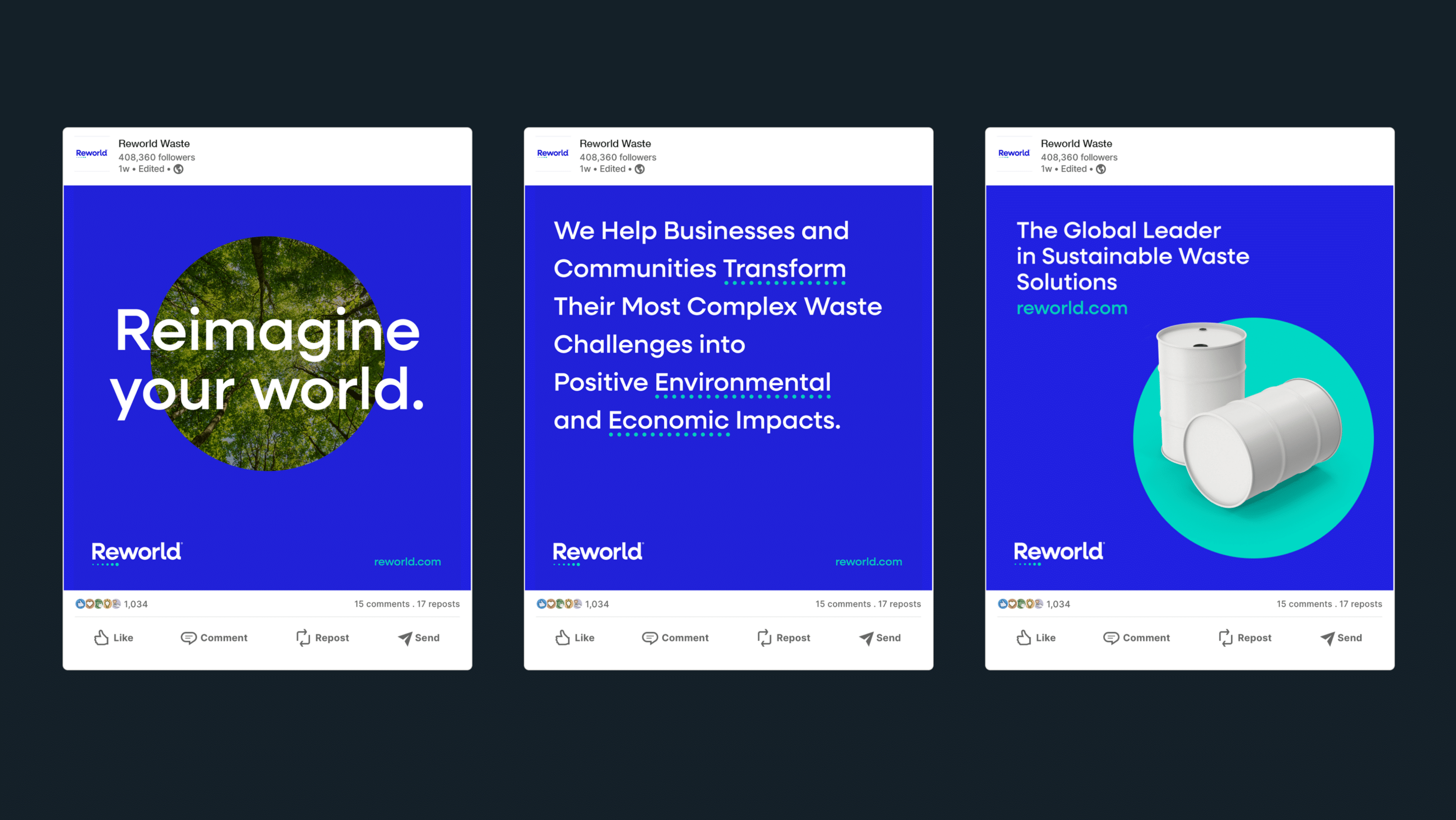This screenshot has width=1456, height=820.
Task: Click reworld.com link in We Help Businesses image
Action: click(869, 562)
